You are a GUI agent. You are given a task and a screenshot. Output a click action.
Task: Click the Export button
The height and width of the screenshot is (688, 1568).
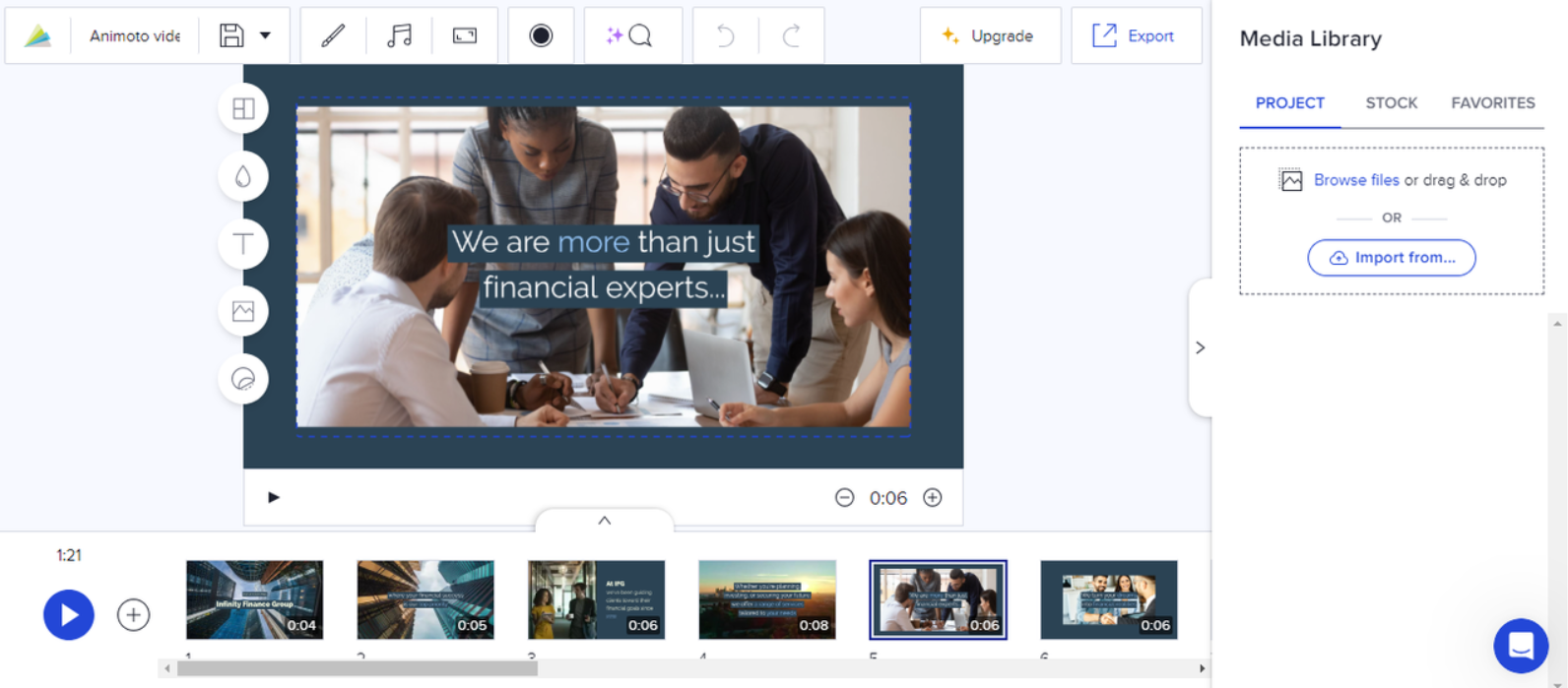tap(1136, 36)
